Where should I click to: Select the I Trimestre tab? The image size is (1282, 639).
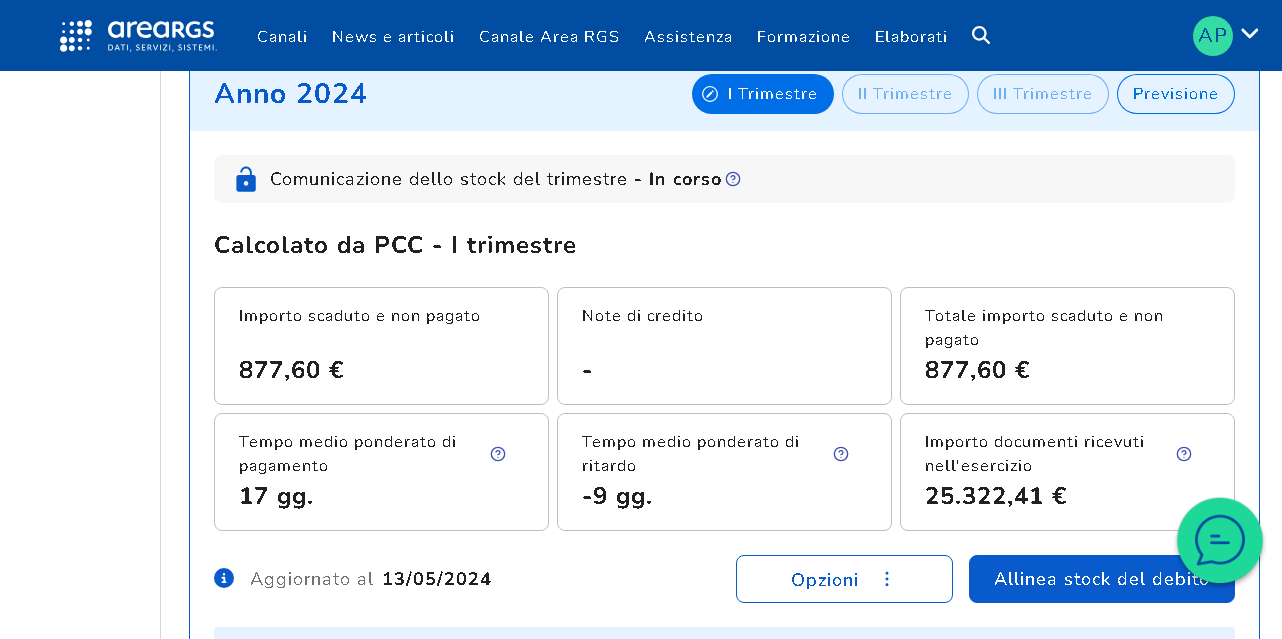click(x=762, y=94)
